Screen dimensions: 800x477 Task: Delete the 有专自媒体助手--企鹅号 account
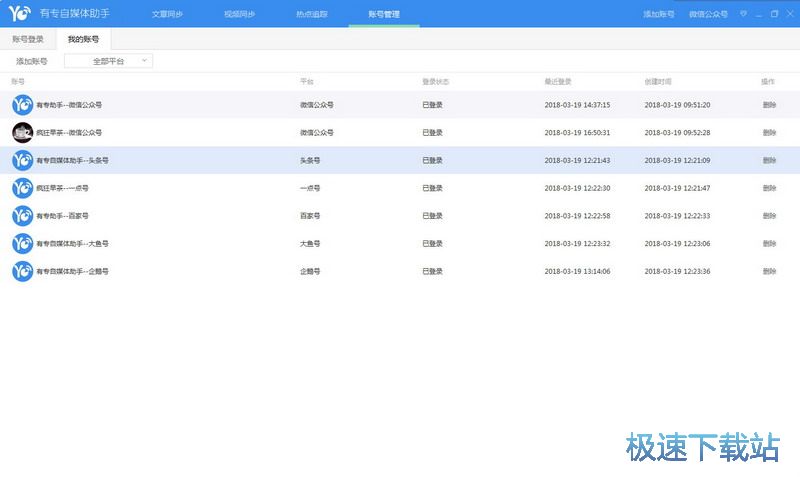(x=769, y=271)
